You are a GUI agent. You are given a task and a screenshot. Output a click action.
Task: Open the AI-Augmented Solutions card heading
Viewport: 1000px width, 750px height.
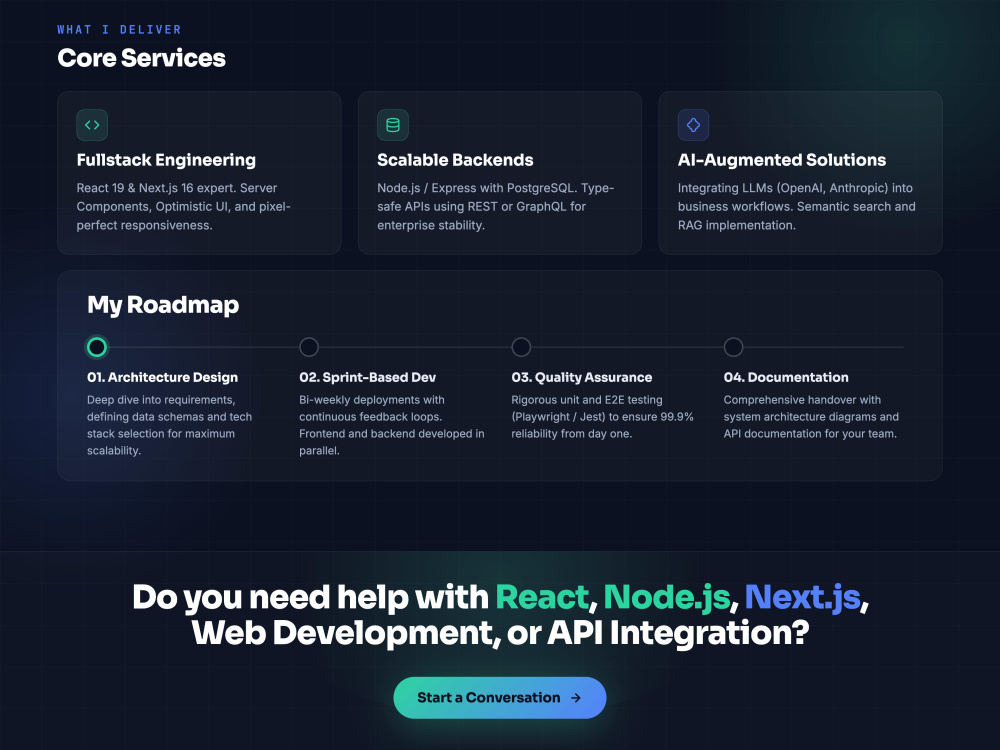coord(782,160)
